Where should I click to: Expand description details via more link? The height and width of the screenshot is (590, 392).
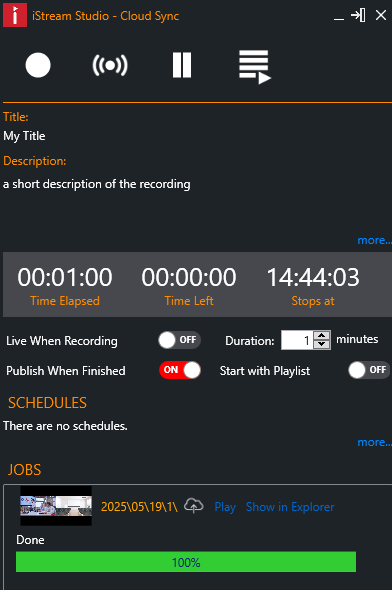[374, 240]
